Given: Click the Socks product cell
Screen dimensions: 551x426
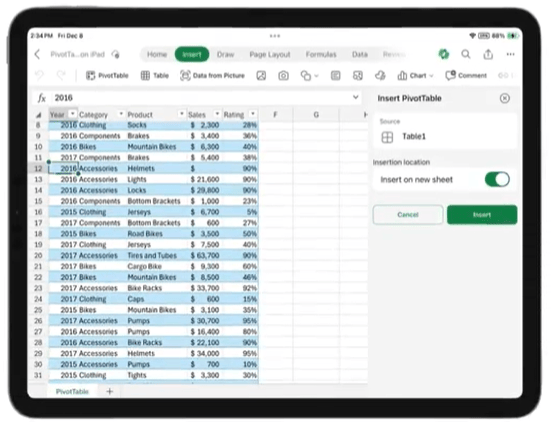Looking at the screenshot, I should point(157,125).
